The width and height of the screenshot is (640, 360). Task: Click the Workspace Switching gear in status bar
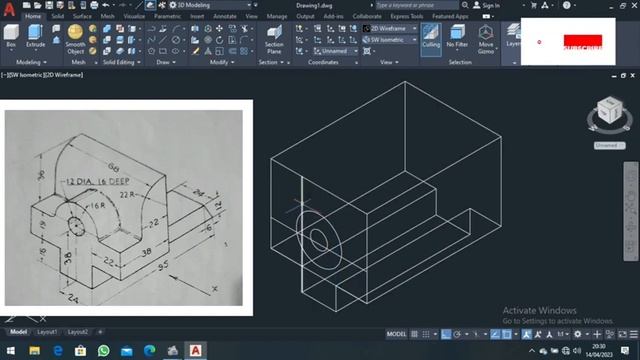tap(578, 334)
